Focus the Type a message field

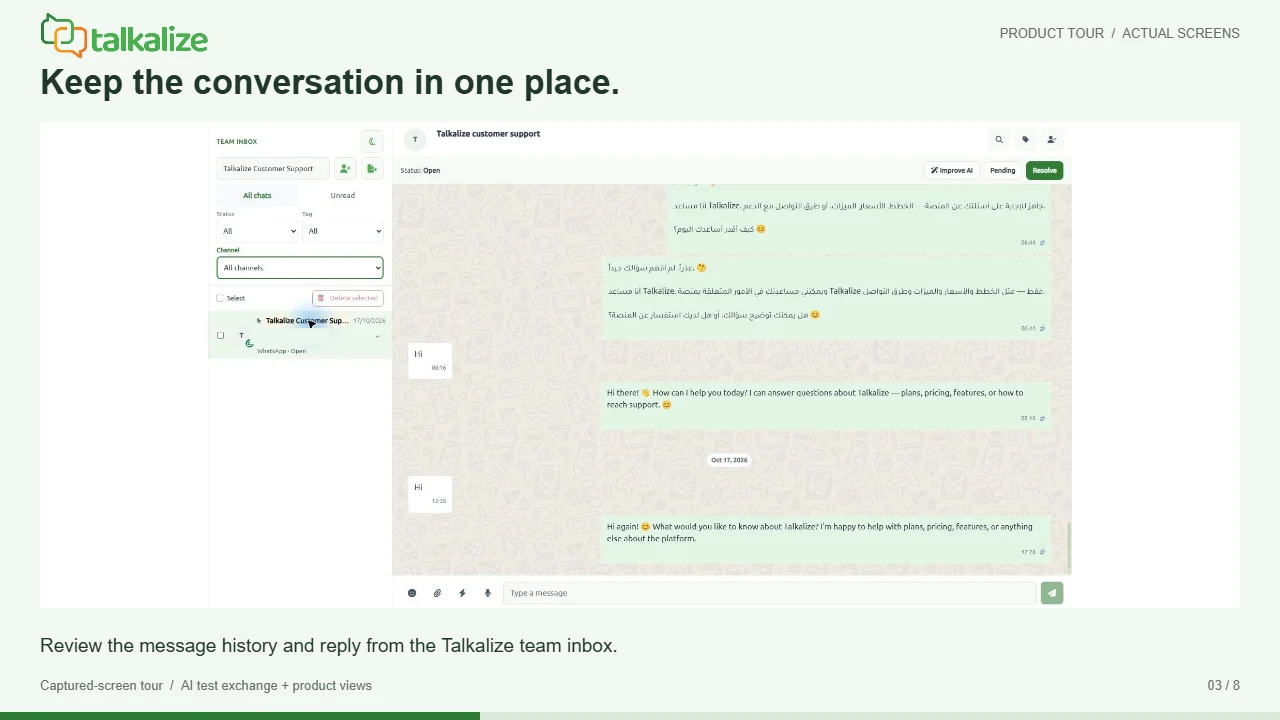769,593
